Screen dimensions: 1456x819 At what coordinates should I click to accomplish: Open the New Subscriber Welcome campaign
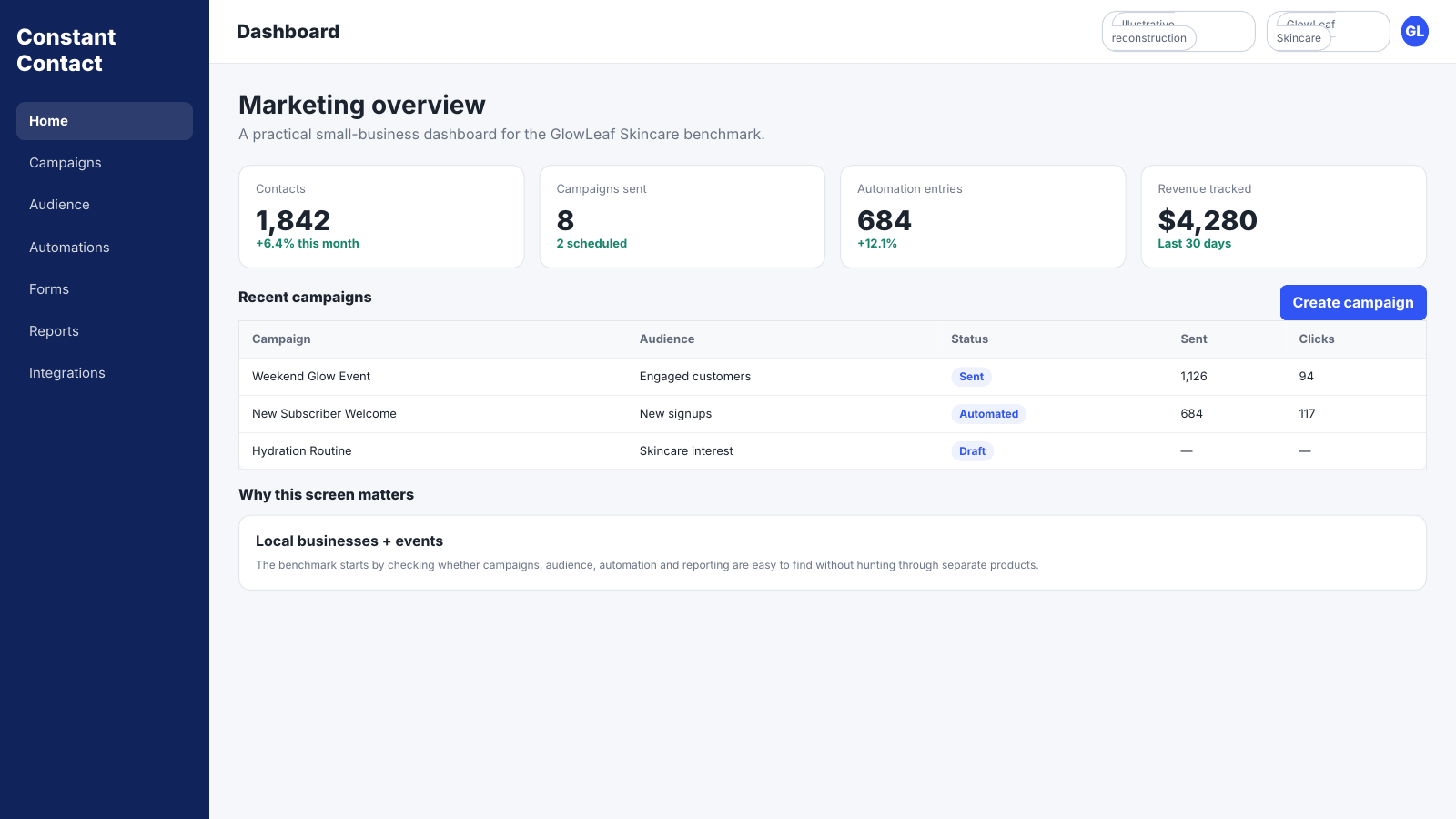pyautogui.click(x=324, y=414)
